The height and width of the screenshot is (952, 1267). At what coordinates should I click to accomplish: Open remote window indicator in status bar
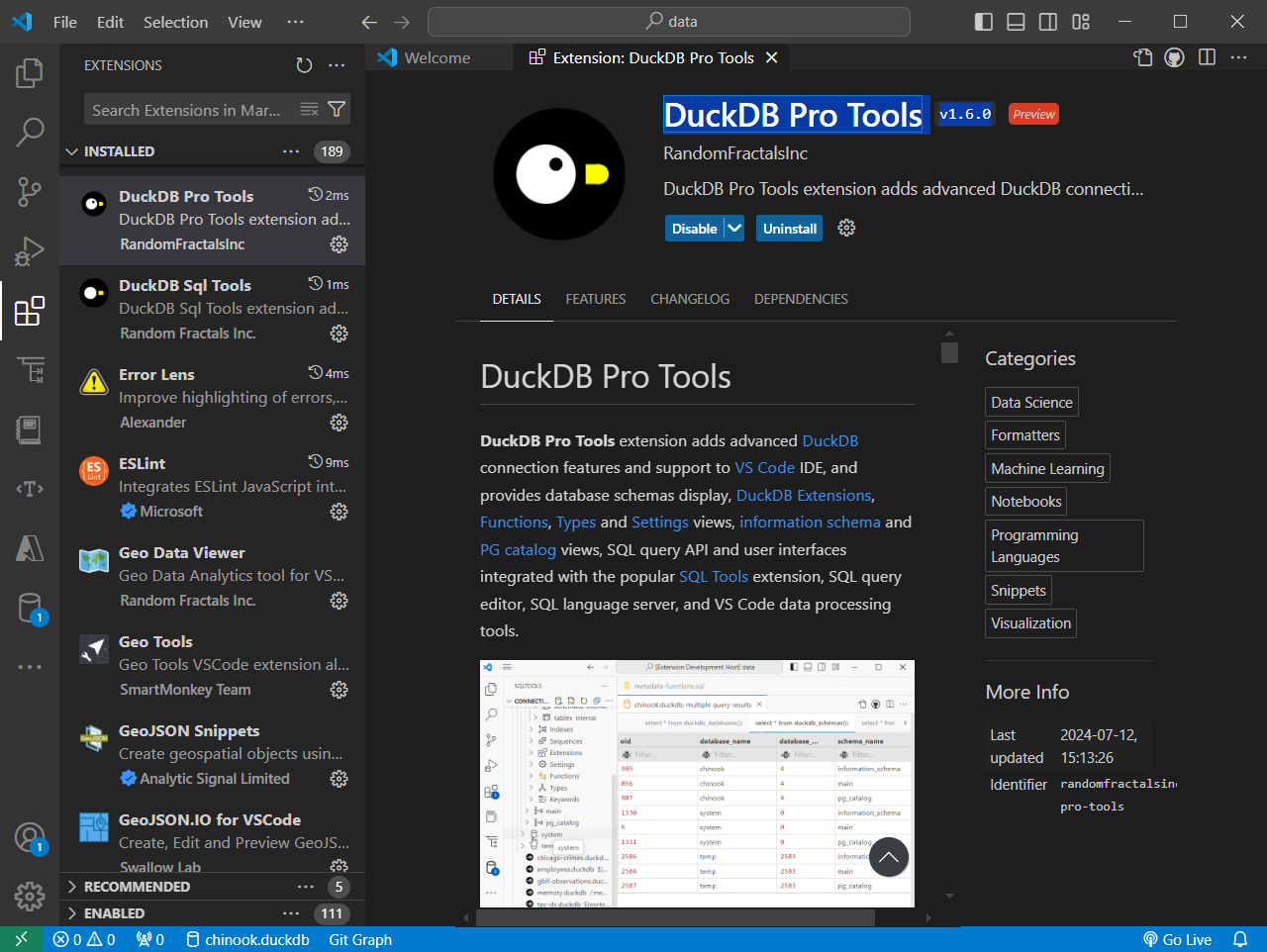22,939
